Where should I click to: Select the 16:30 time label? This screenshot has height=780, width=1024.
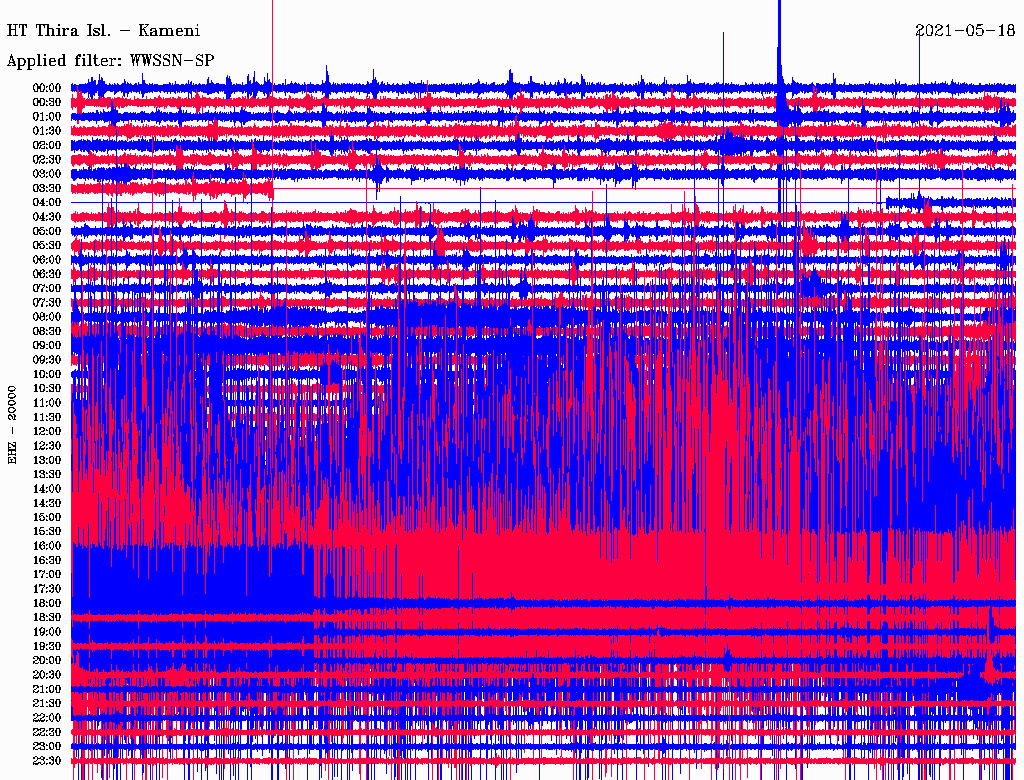click(x=47, y=561)
